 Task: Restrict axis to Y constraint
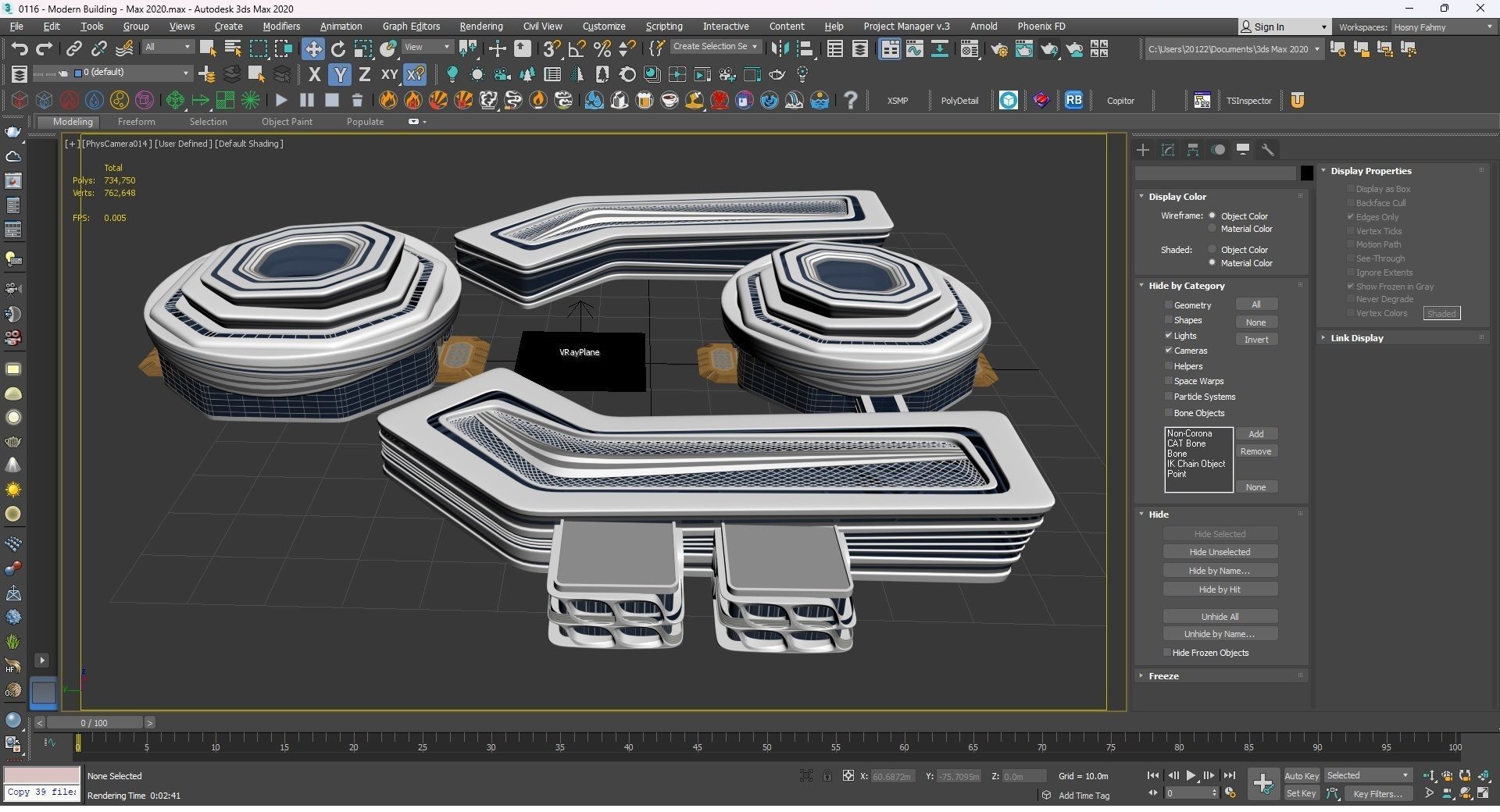(339, 74)
